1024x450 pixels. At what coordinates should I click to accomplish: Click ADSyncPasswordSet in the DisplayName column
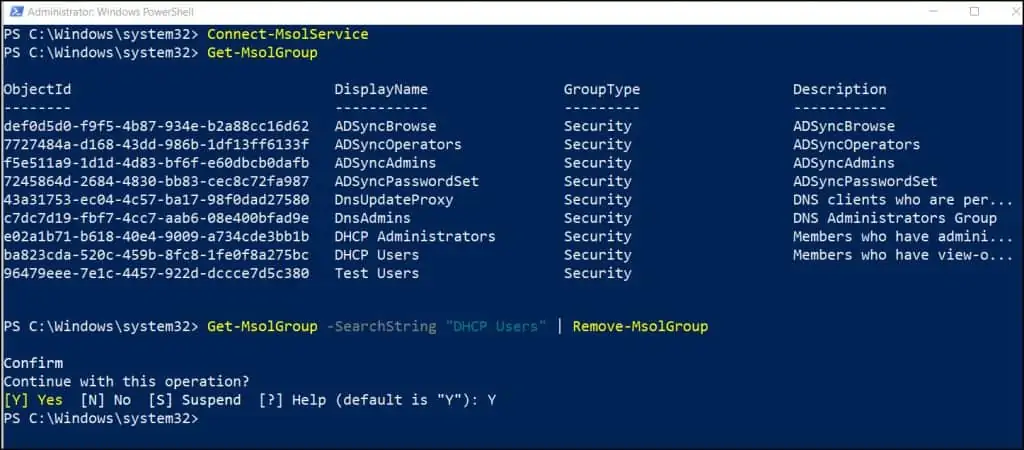pos(406,181)
